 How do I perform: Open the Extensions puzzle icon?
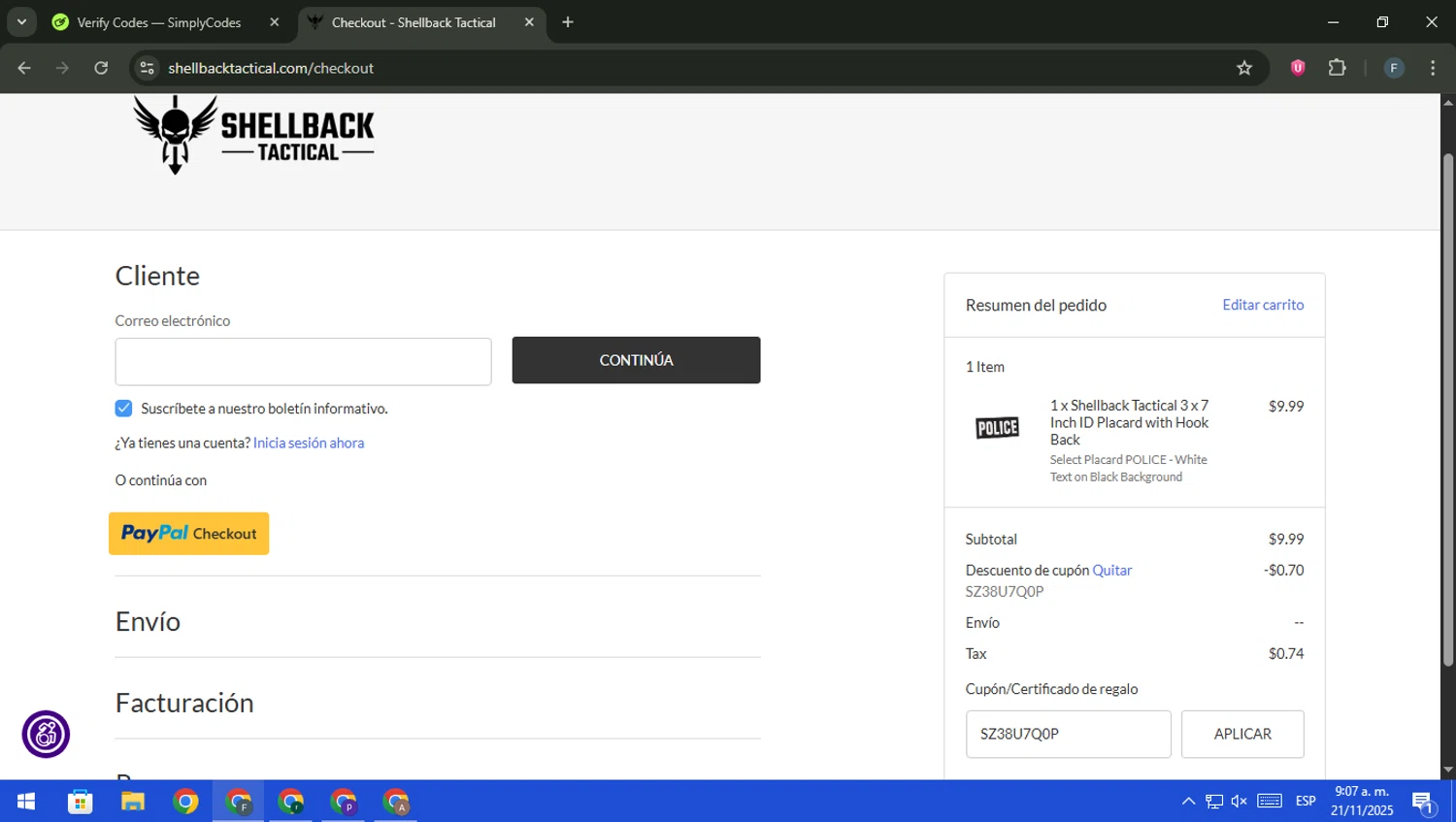(1337, 68)
